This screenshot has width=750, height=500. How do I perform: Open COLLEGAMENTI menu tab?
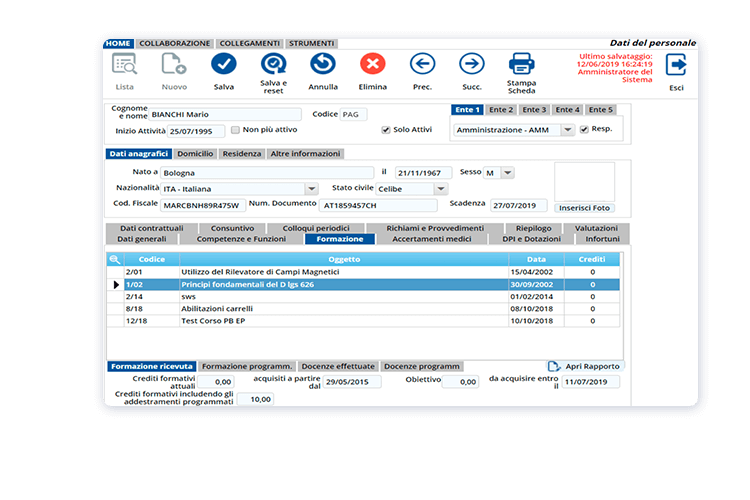coord(250,44)
